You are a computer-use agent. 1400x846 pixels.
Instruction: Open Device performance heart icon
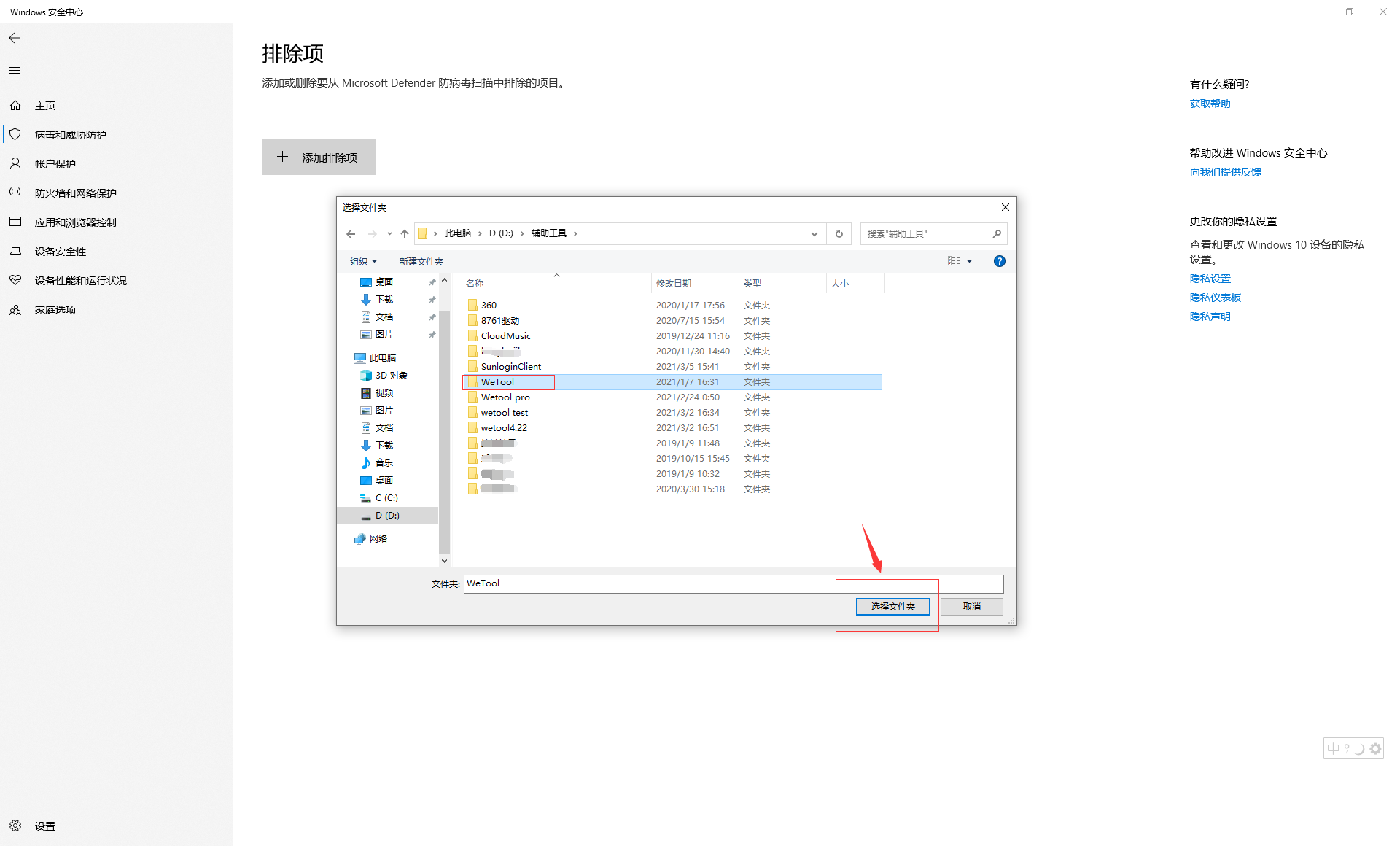pos(15,281)
